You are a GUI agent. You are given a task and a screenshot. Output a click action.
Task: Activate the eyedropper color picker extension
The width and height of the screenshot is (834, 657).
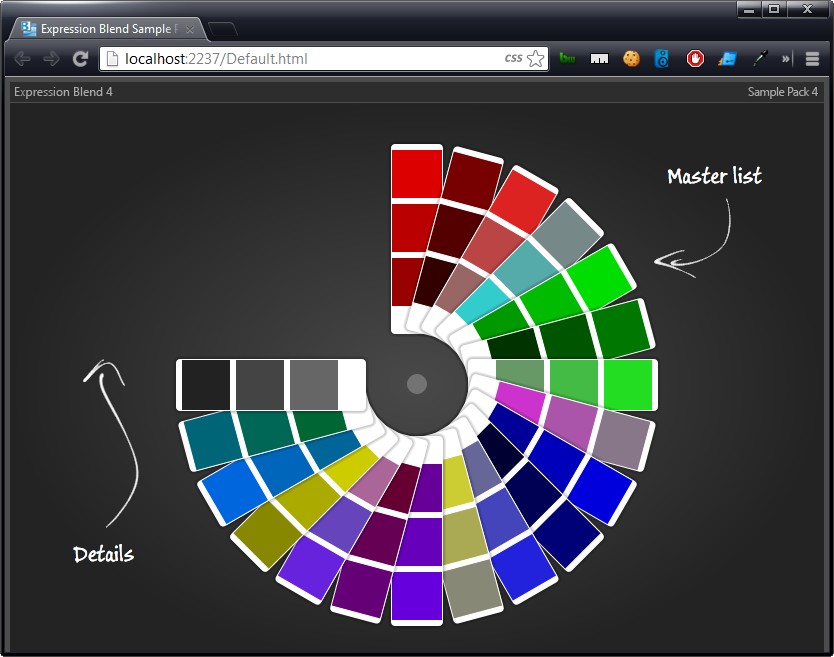click(761, 59)
